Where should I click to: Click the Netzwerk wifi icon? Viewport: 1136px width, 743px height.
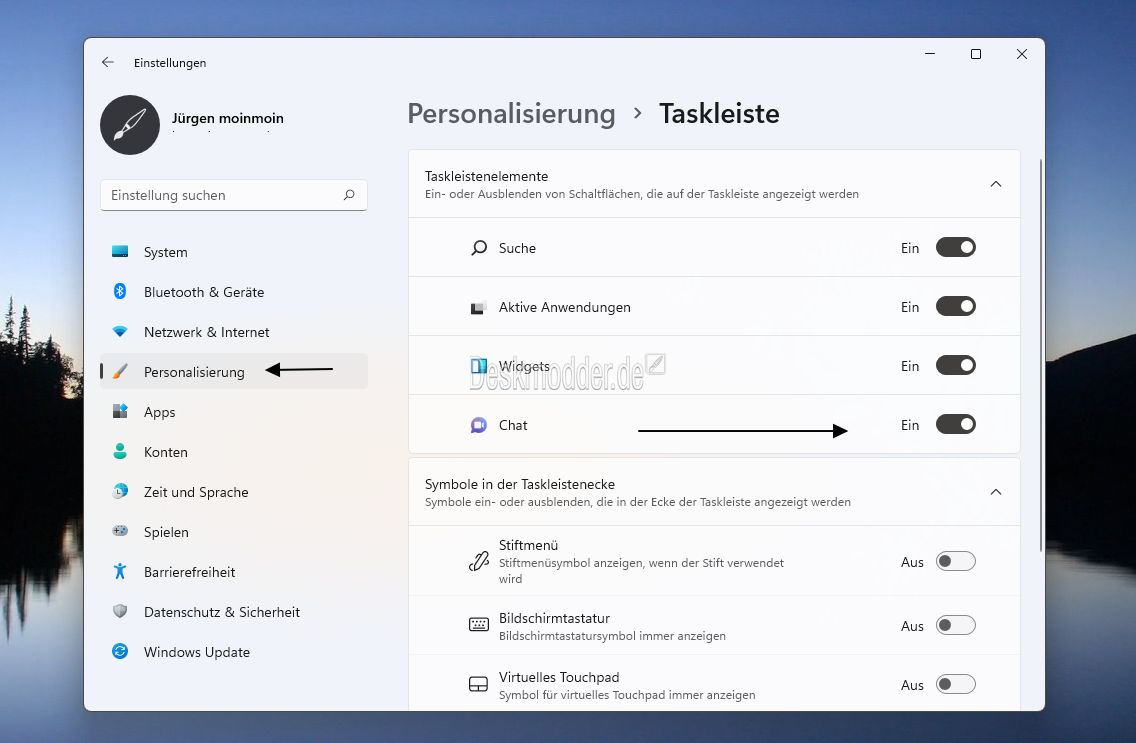(x=120, y=331)
